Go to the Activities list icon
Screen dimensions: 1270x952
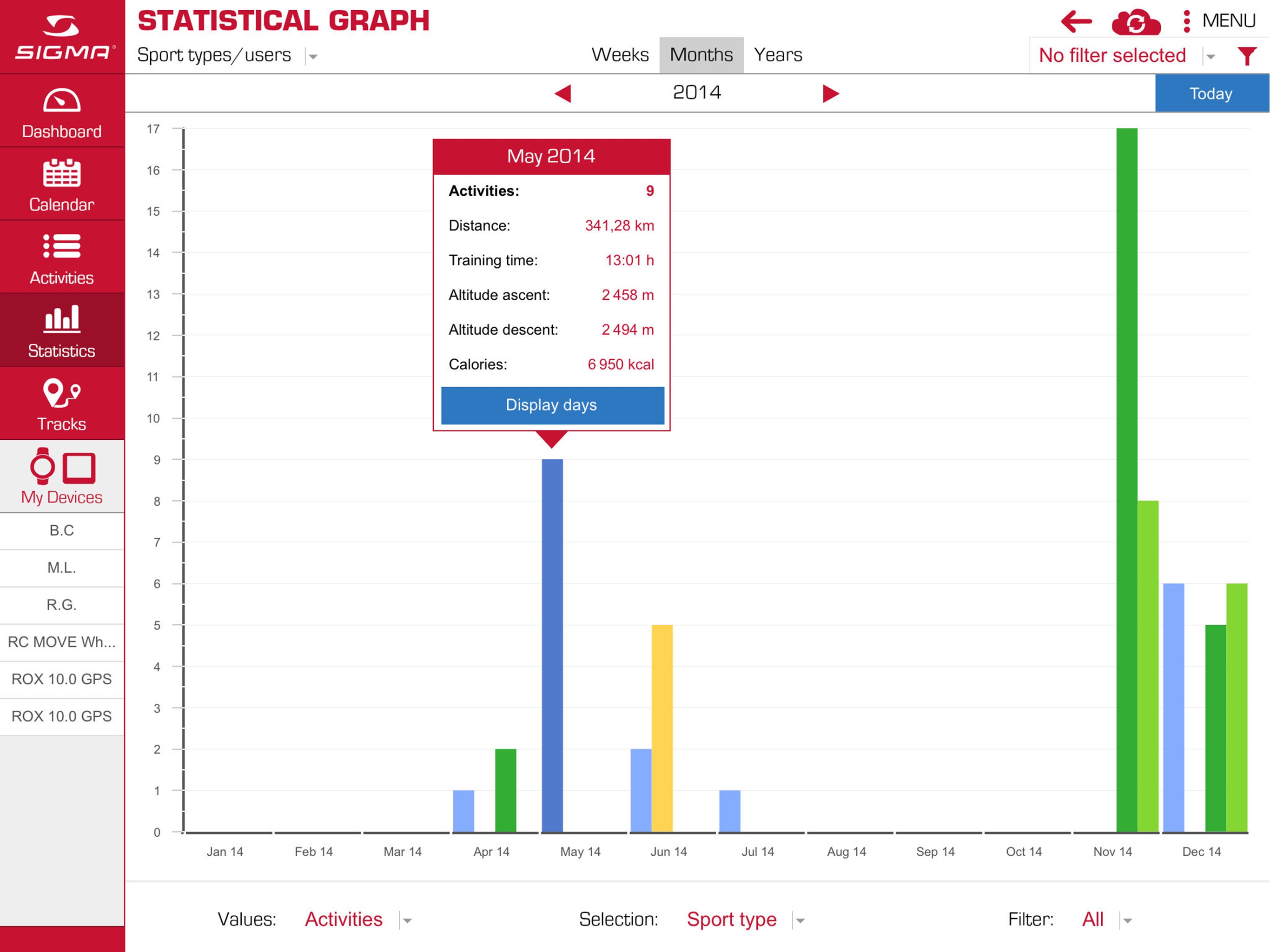[x=61, y=246]
